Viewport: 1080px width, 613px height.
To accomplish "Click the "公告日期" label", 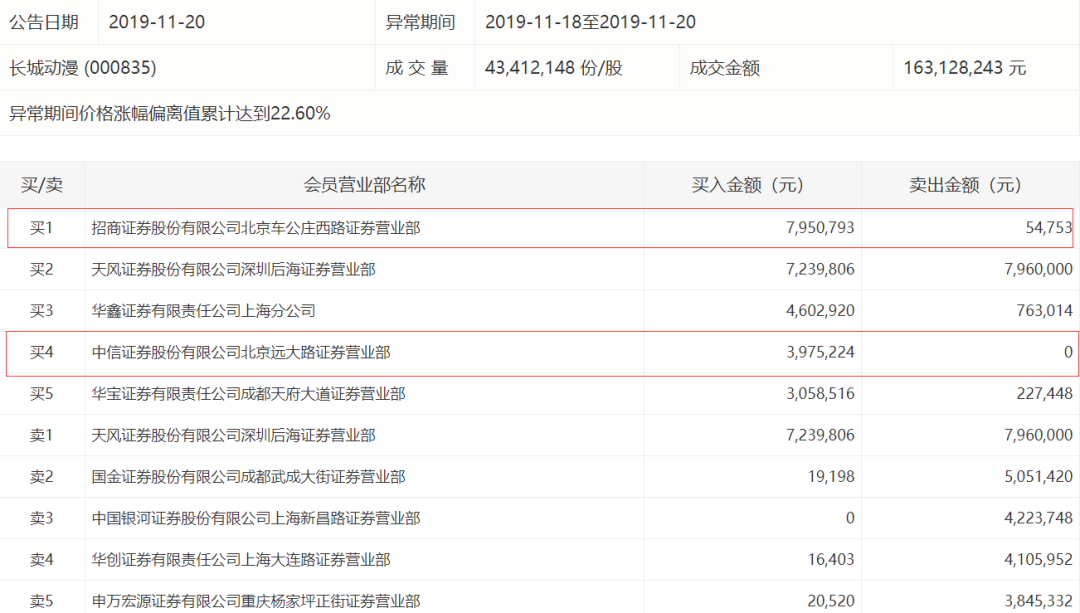I will coord(43,22).
